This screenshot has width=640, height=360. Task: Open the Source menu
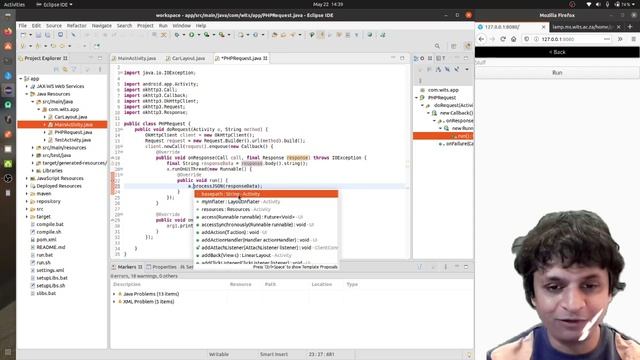(x=54, y=25)
